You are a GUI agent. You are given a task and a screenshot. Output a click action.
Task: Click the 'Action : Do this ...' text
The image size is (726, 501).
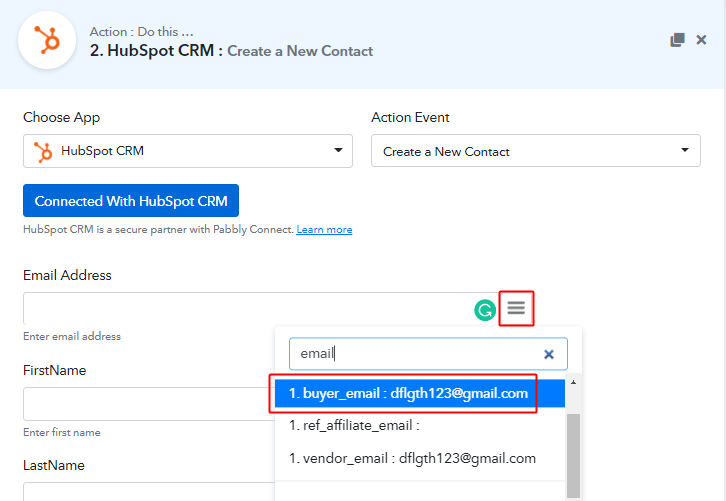click(x=142, y=32)
